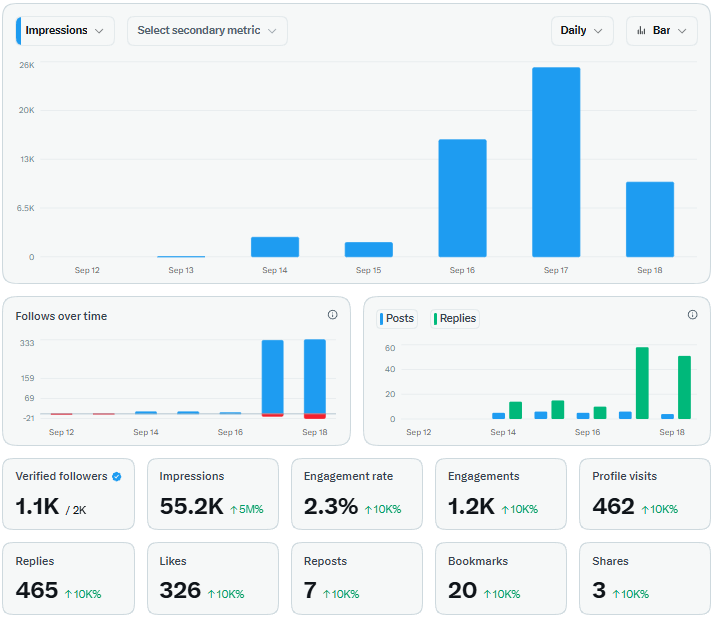
Task: Click the Sep 15 impressions bar
Action: click(369, 249)
